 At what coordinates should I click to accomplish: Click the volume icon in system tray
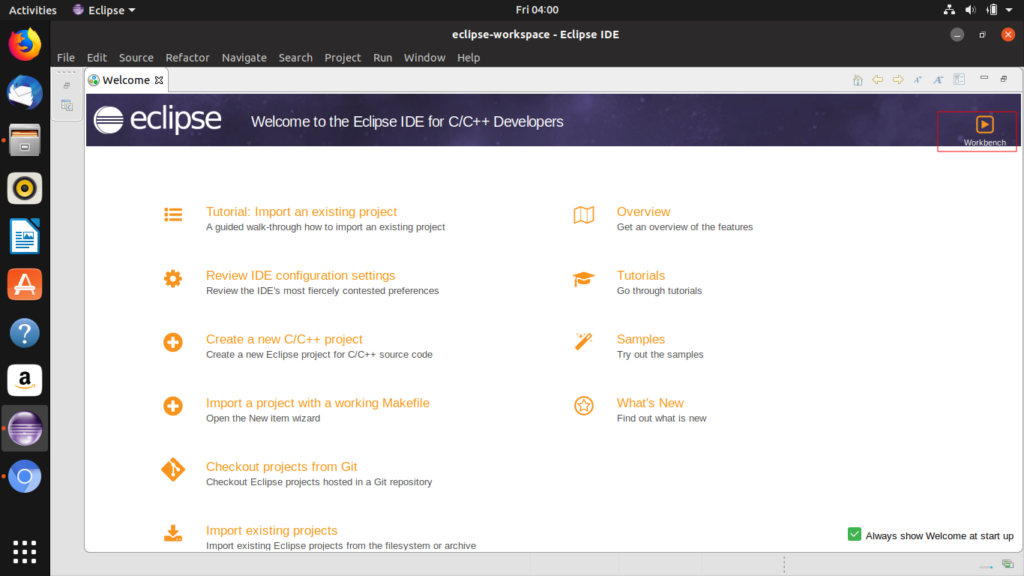pyautogui.click(x=970, y=10)
